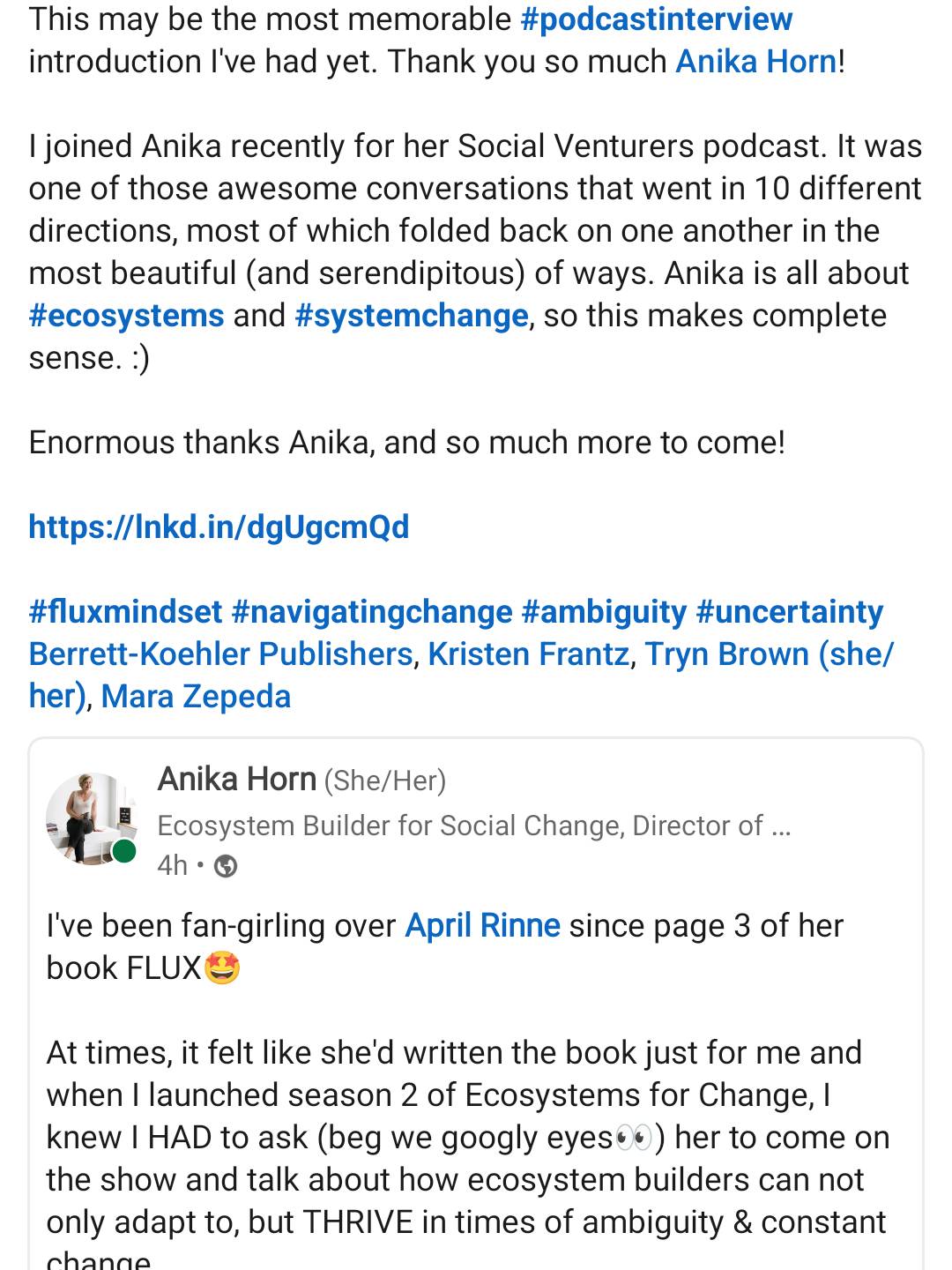Tap the globe public visibility icon
952x1270 pixels.
(x=227, y=867)
